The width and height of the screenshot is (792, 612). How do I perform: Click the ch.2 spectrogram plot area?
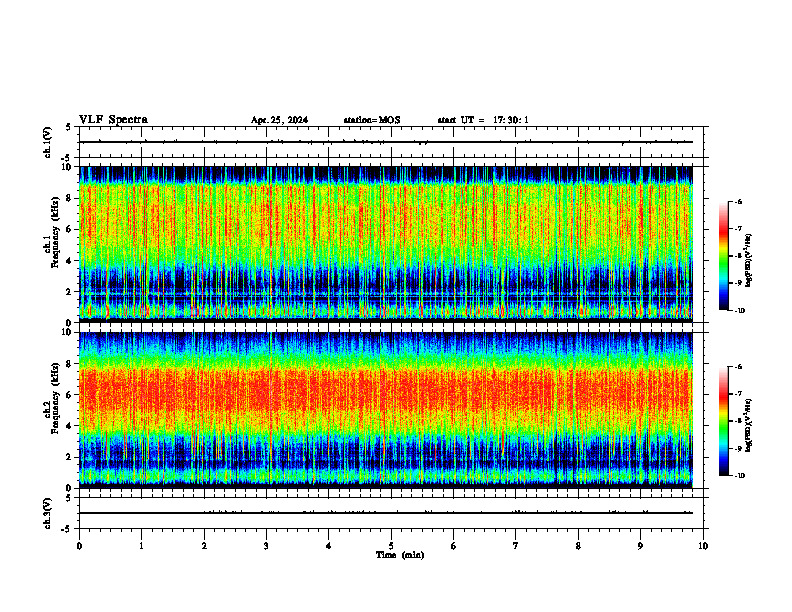386,410
